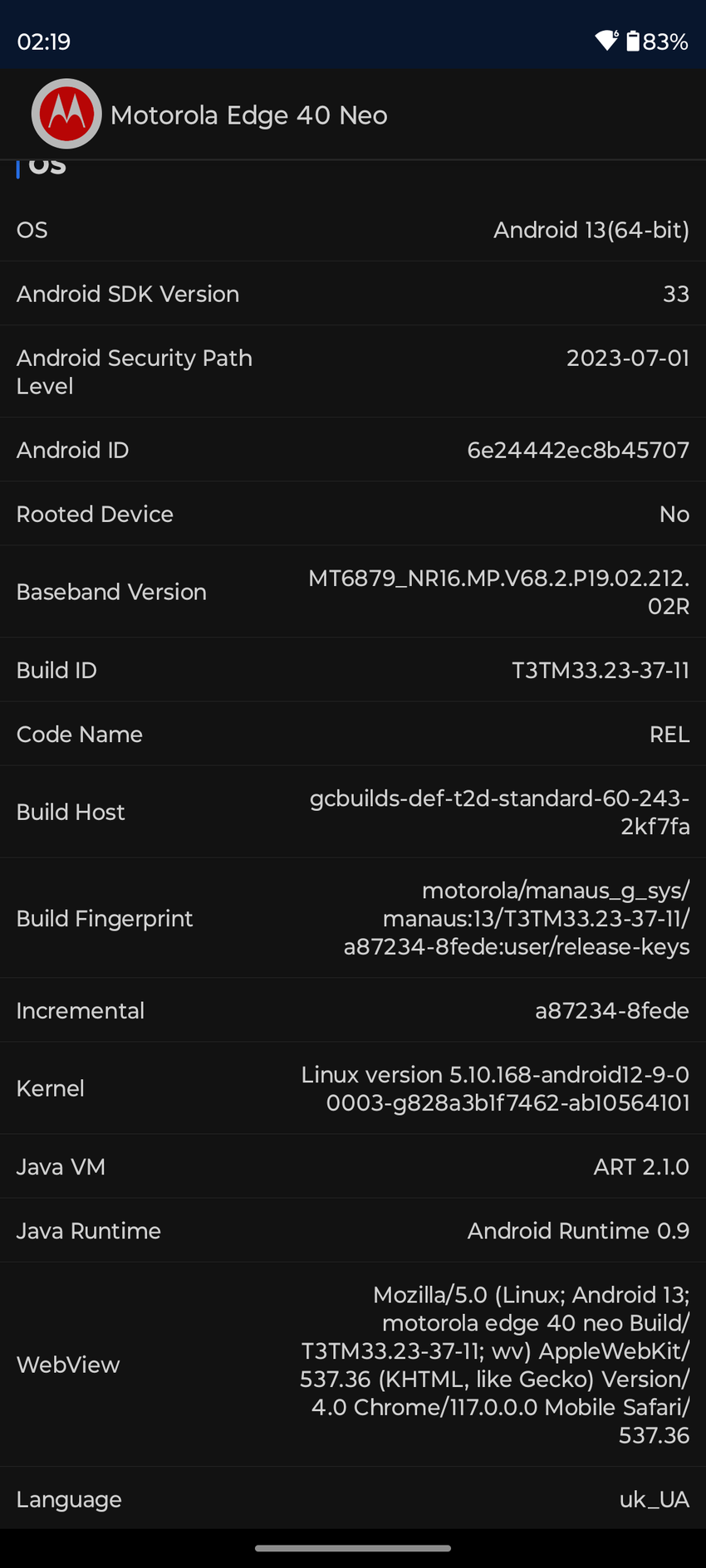Tap the 02:19 clock in status bar
706x1568 pixels.
(x=44, y=42)
